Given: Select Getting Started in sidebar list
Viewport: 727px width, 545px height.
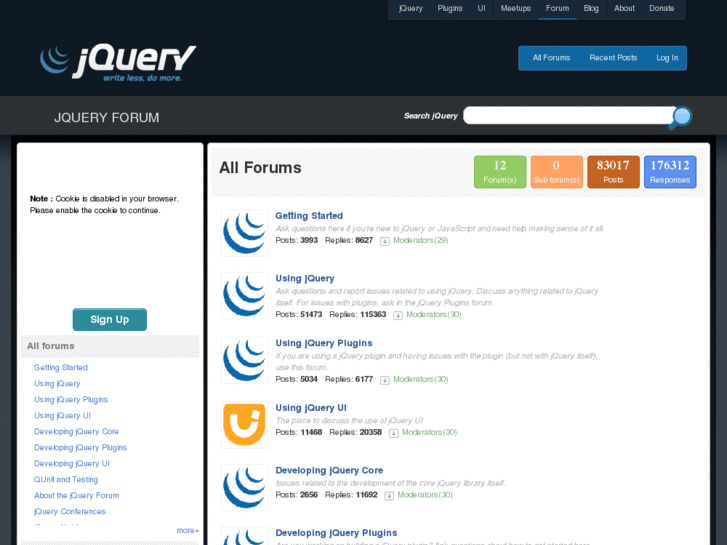Looking at the screenshot, I should (x=60, y=367).
